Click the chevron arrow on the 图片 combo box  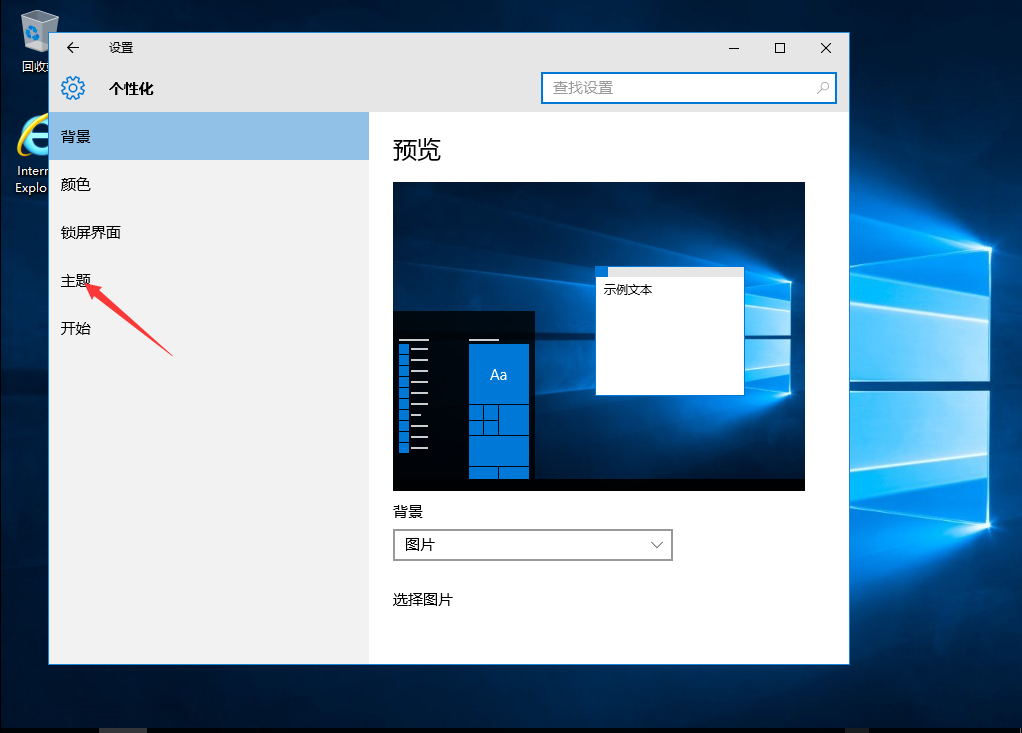(x=657, y=545)
